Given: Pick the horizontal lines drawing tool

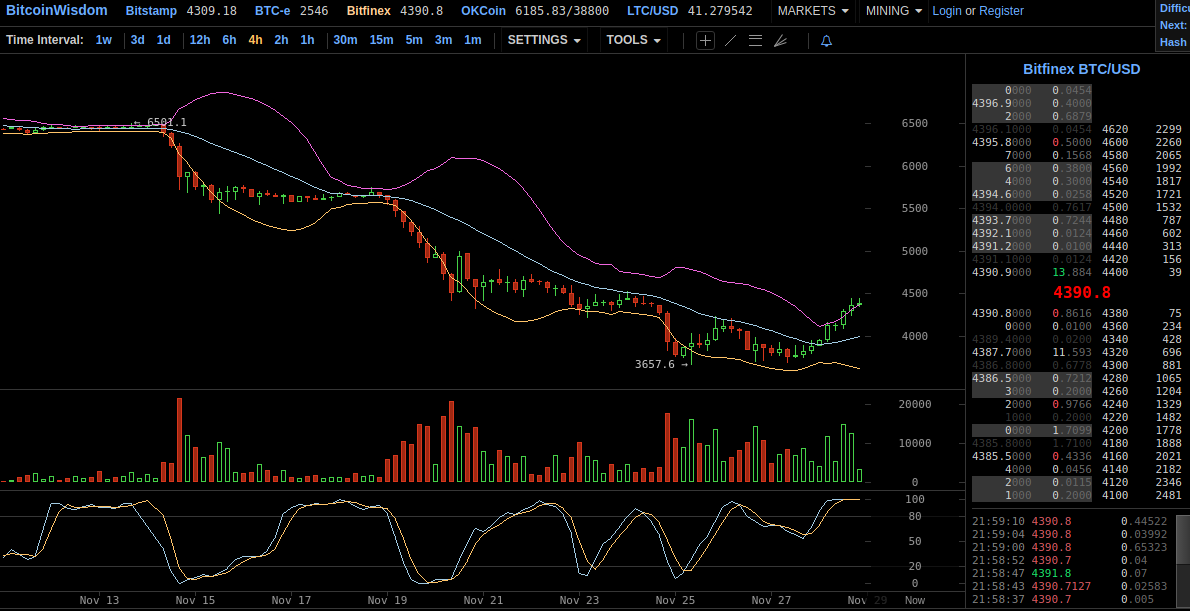Looking at the screenshot, I should [755, 40].
